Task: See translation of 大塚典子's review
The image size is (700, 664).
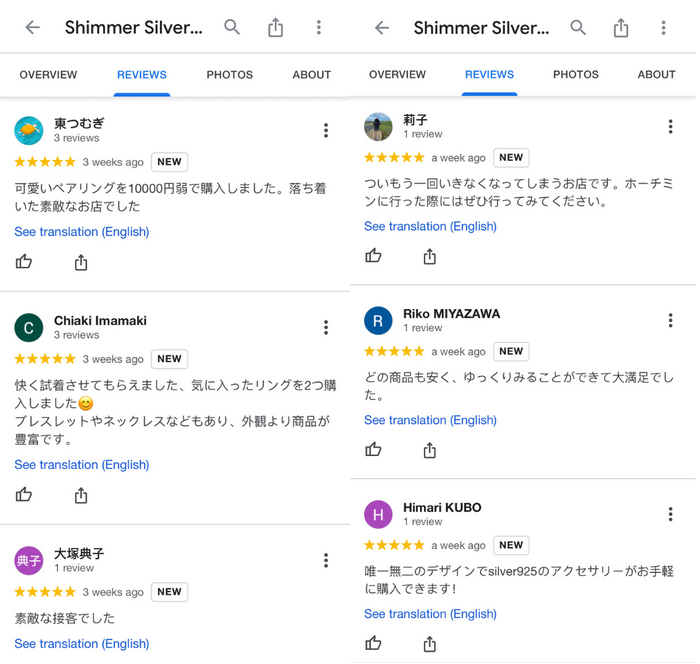Action: click(x=82, y=644)
